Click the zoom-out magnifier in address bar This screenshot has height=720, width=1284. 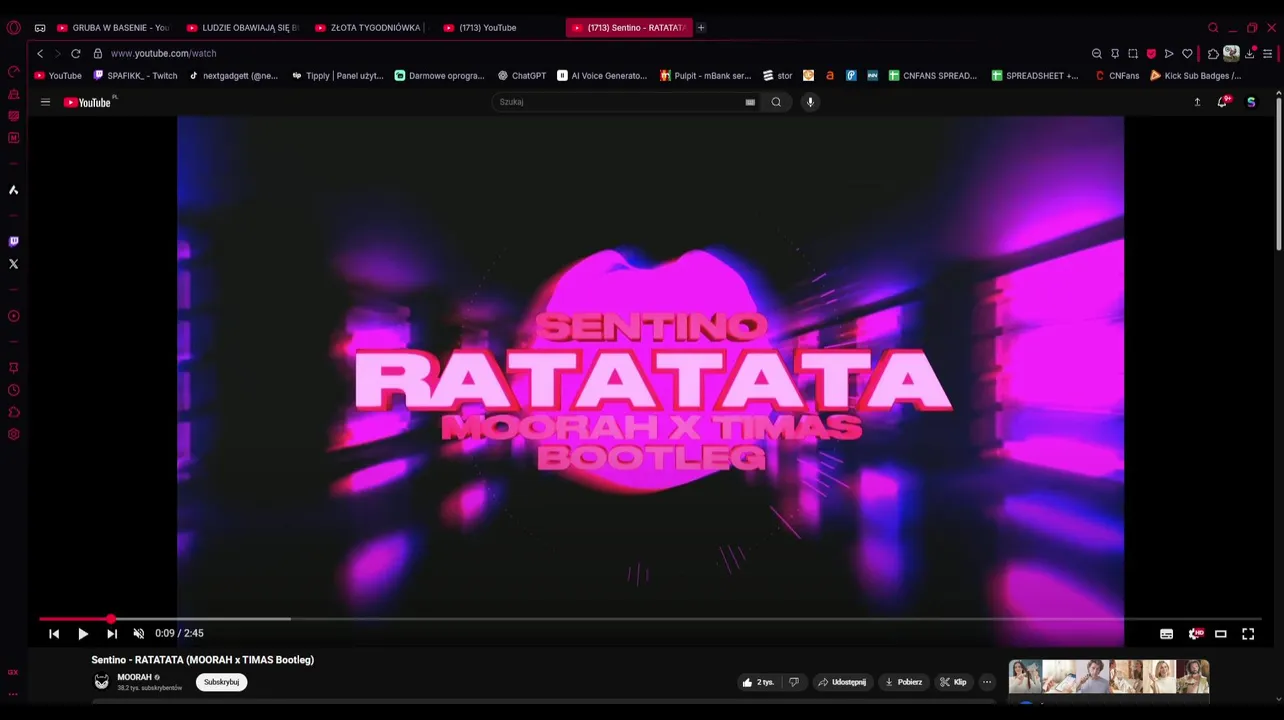pyautogui.click(x=1097, y=53)
